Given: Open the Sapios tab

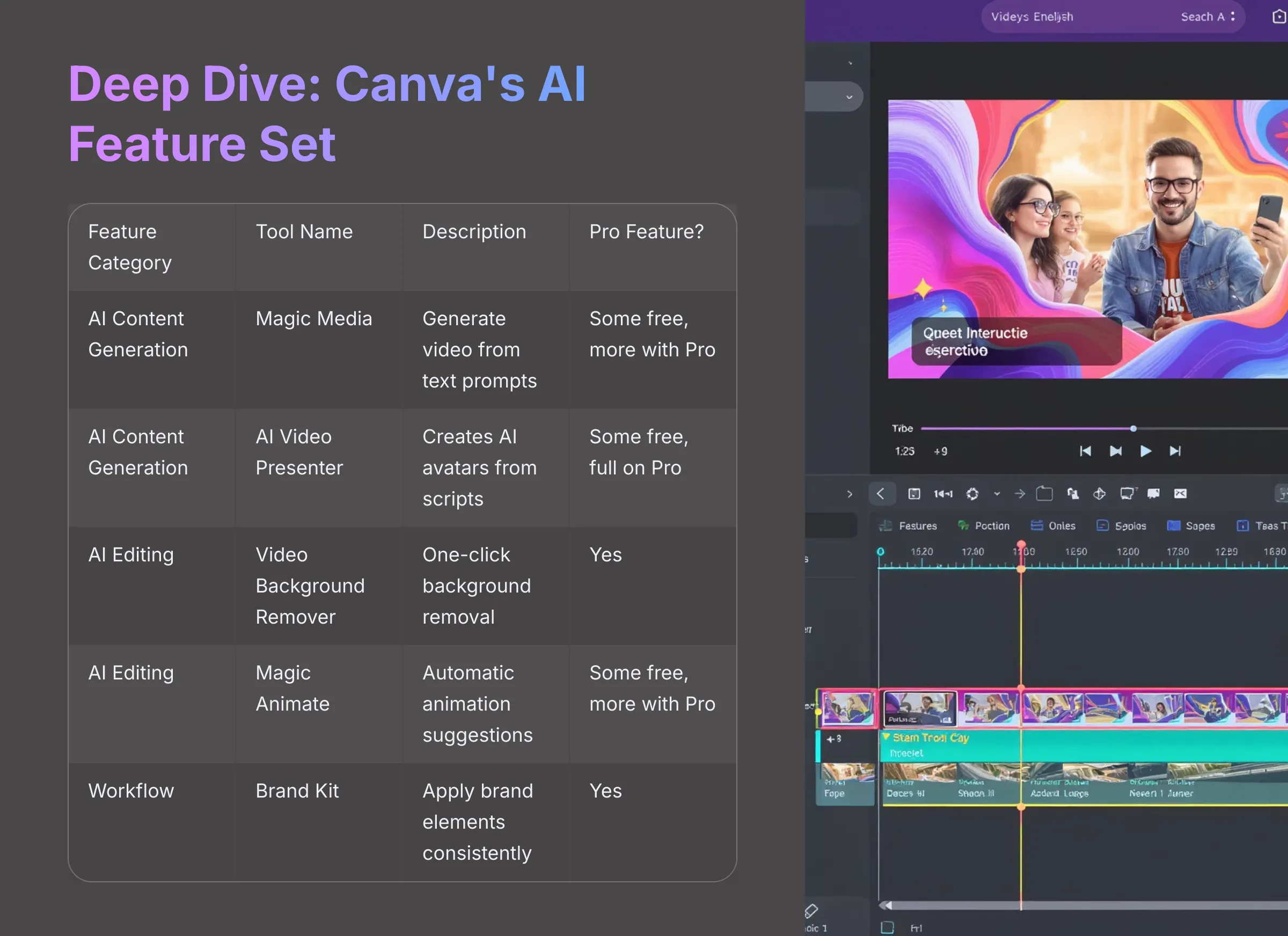Looking at the screenshot, I should (x=1121, y=525).
